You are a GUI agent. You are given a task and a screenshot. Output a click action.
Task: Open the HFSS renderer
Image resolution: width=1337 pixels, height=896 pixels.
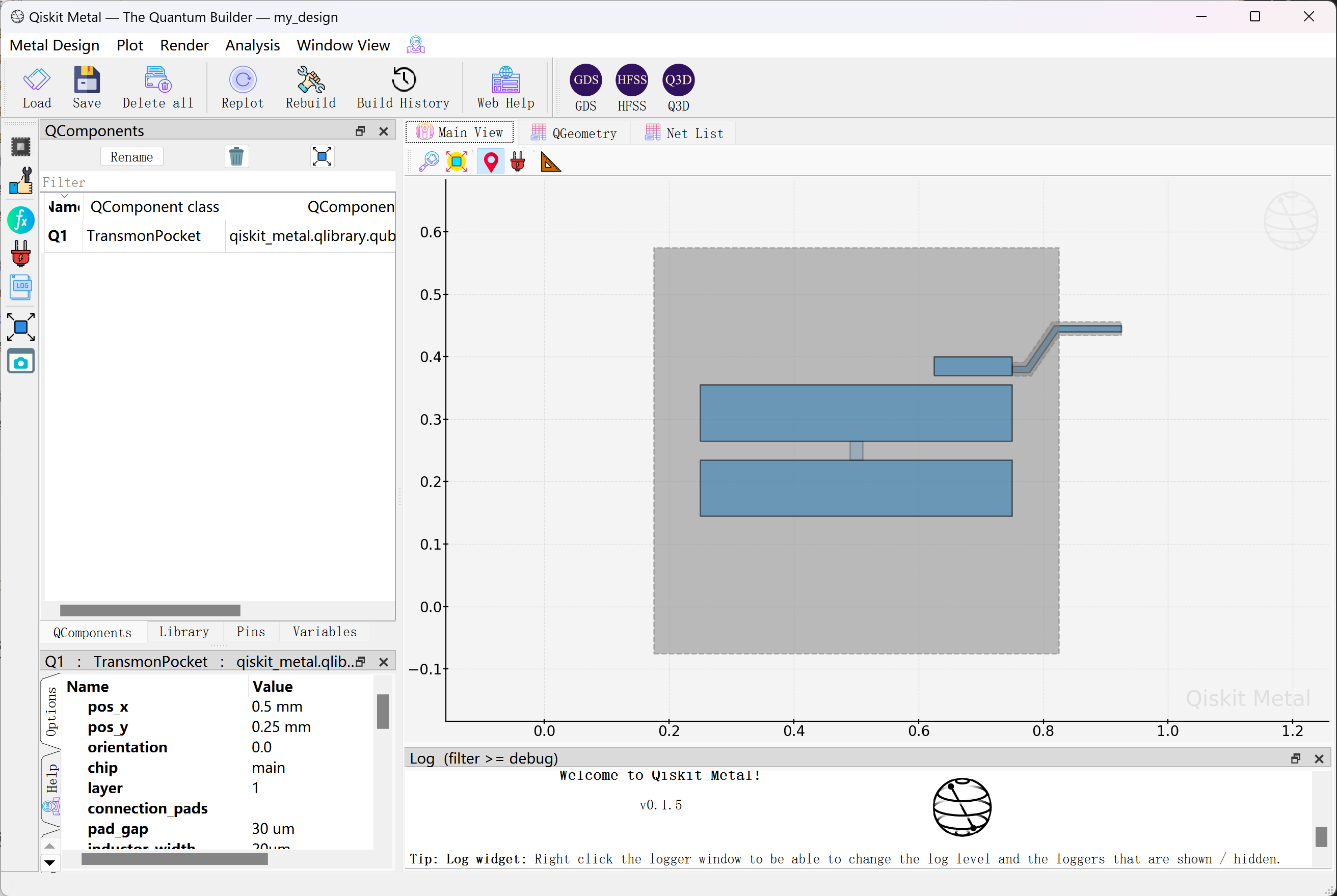click(632, 80)
